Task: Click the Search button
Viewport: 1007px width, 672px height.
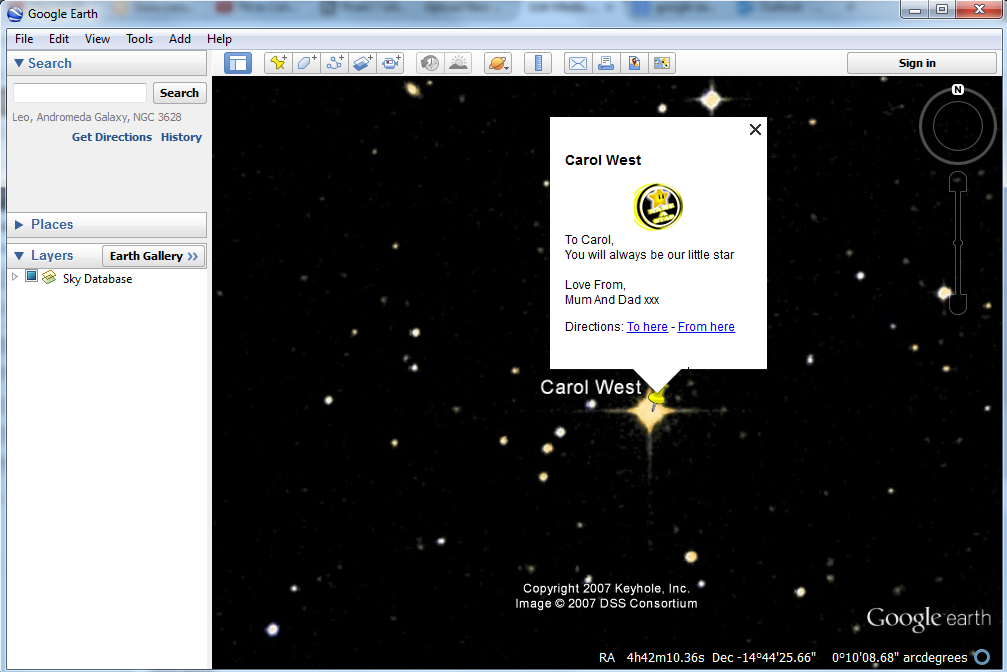Action: [x=179, y=93]
